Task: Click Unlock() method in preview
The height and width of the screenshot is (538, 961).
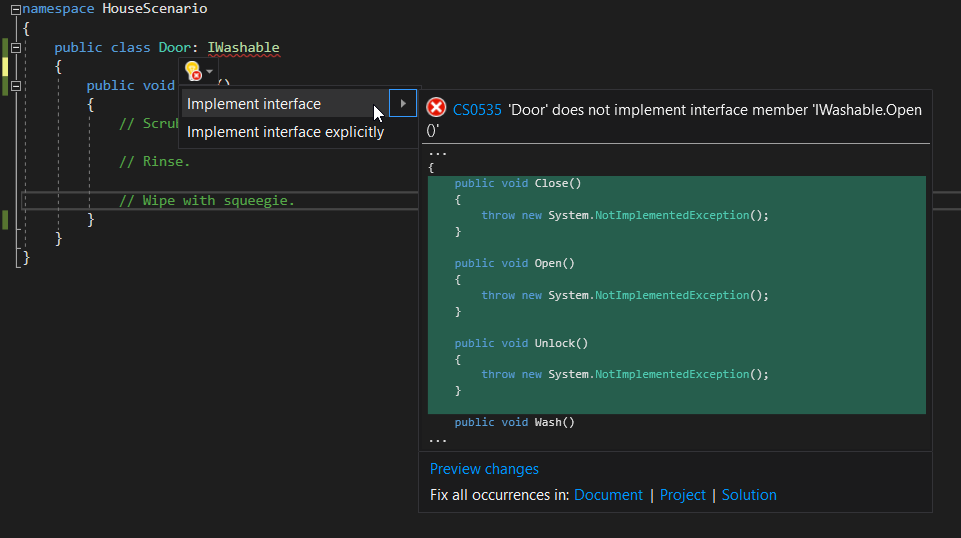Action: click(x=561, y=343)
